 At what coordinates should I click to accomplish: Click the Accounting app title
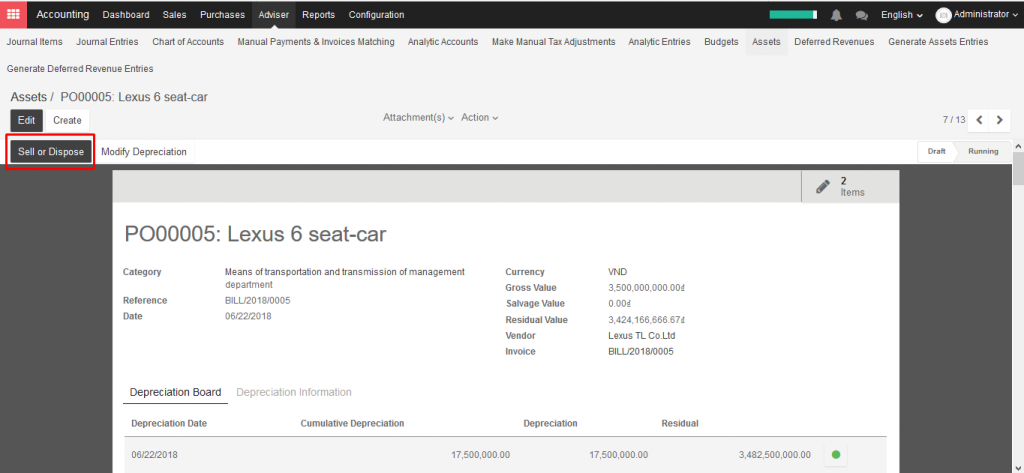[63, 14]
